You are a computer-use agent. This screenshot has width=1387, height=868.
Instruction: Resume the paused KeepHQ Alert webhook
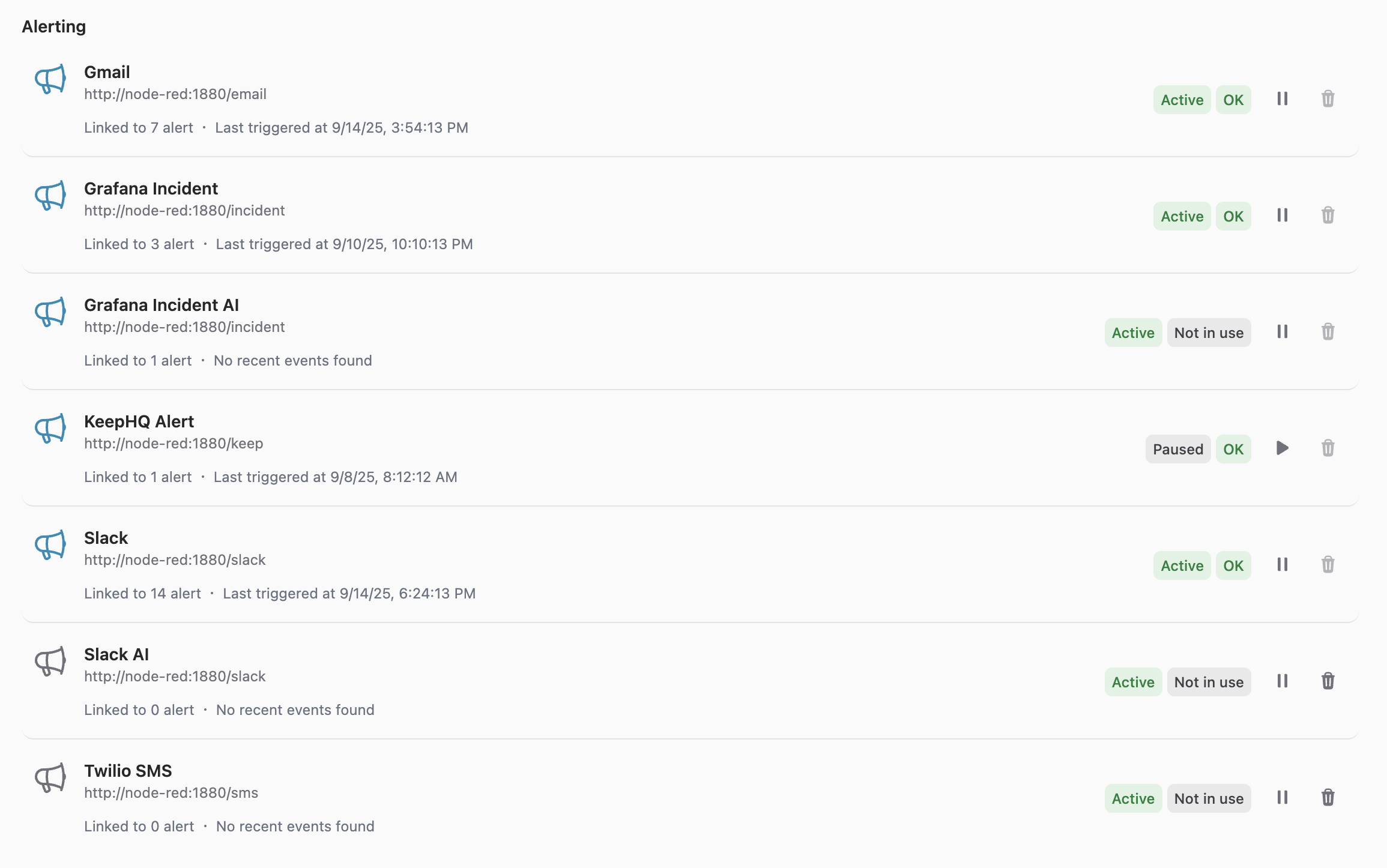(x=1282, y=448)
